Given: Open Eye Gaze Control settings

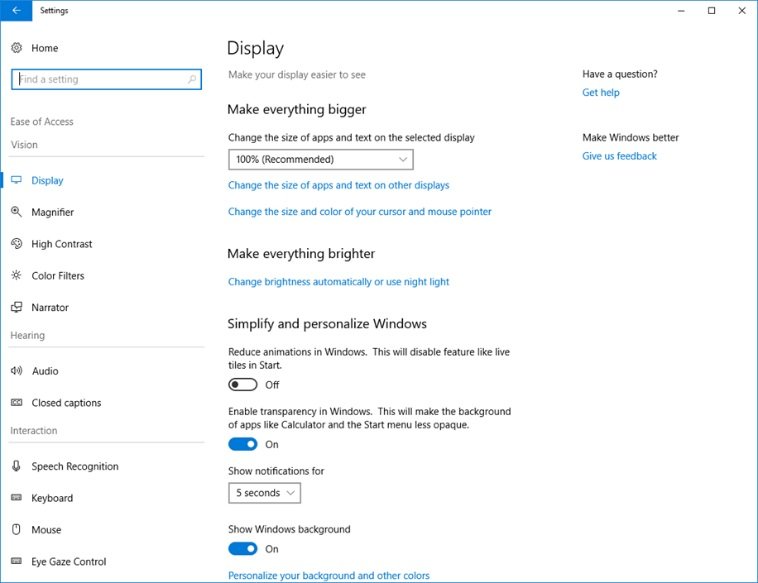Looking at the screenshot, I should pos(69,562).
